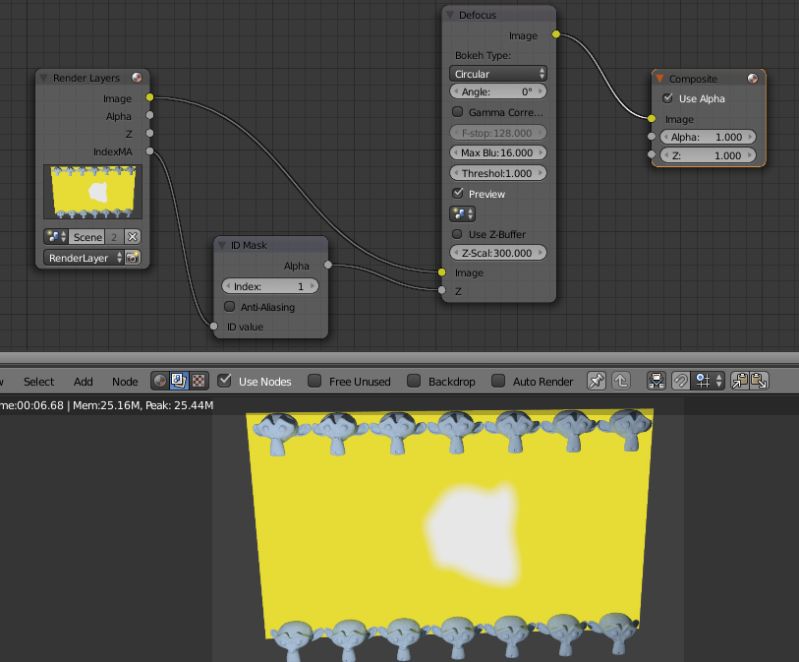The height and width of the screenshot is (662, 799).
Task: Collapse the Render Layers node triangle
Action: 43,78
